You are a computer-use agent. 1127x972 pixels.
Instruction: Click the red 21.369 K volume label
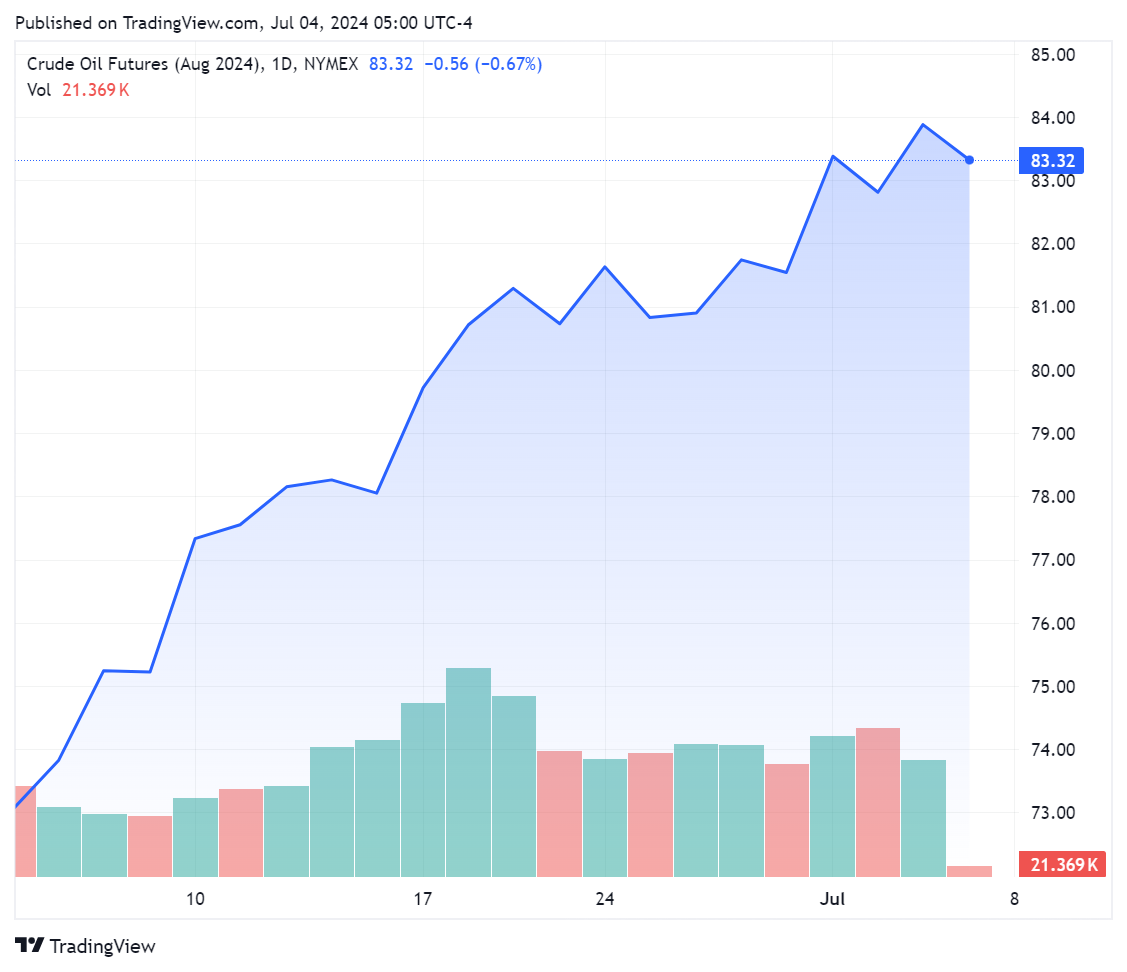coord(1062,864)
